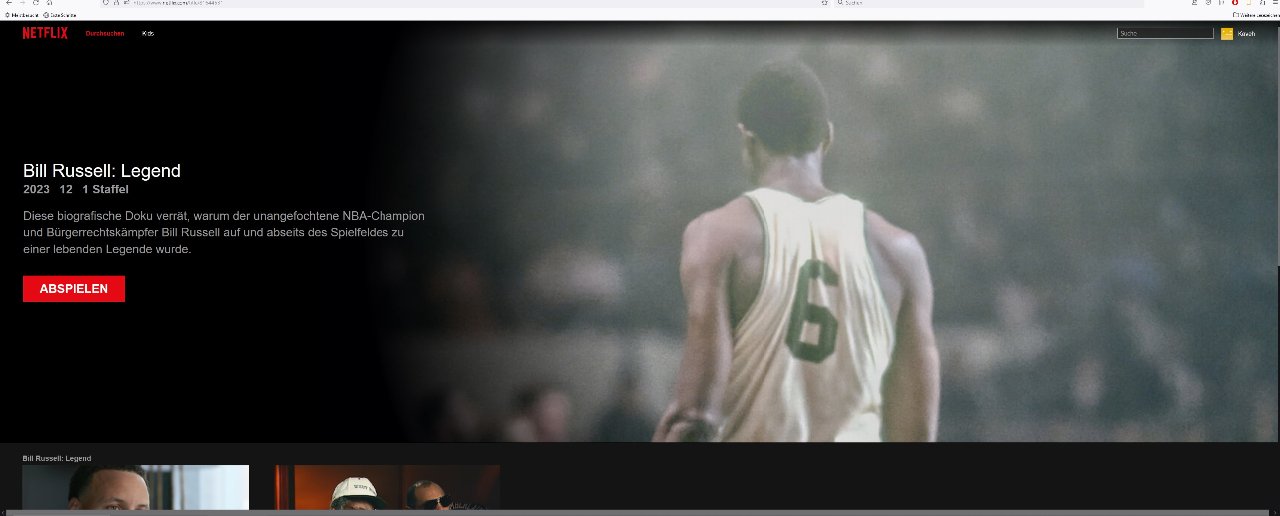Click the browser Suchen search box

tap(990, 3)
